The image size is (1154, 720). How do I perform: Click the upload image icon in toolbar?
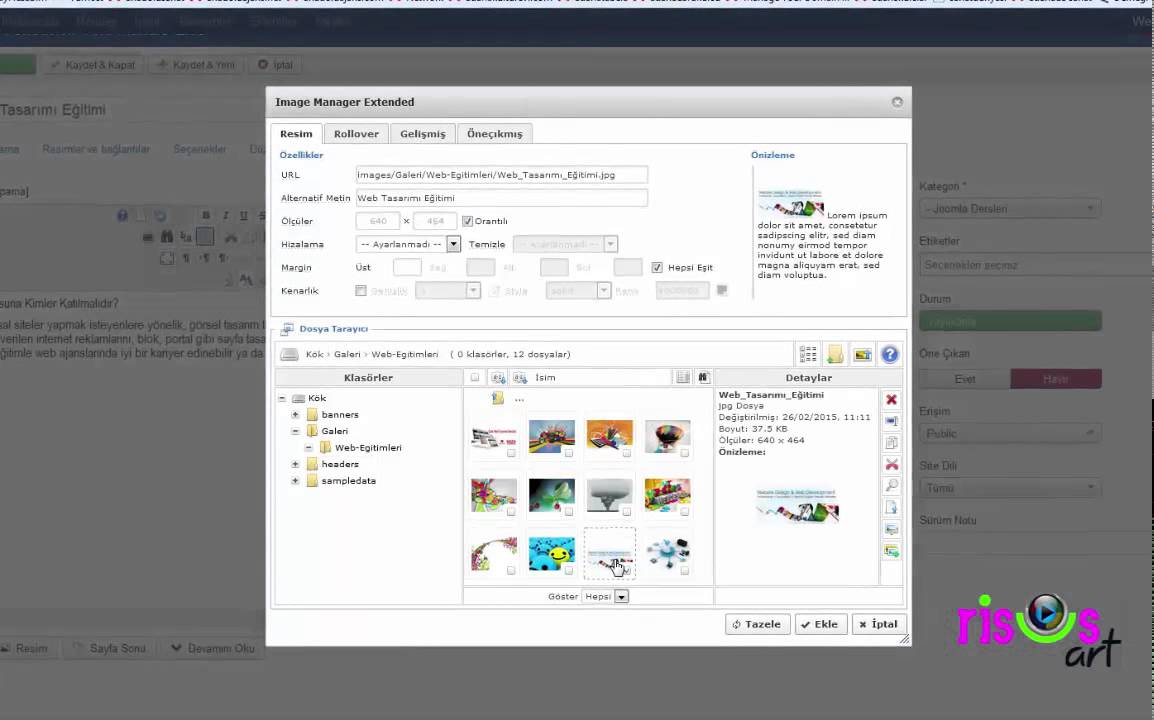(x=863, y=354)
